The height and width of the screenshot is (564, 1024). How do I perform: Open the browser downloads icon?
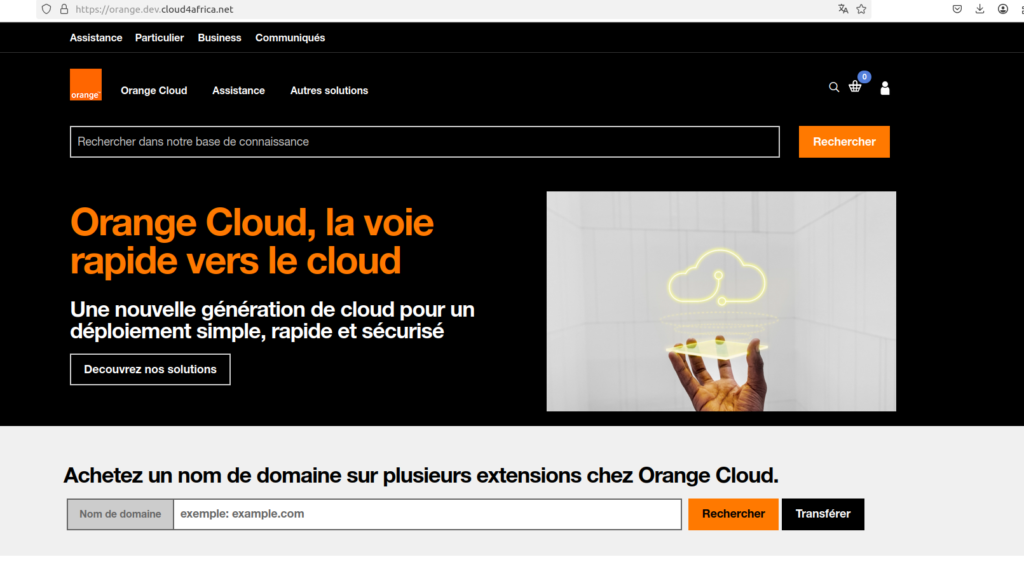pos(980,9)
